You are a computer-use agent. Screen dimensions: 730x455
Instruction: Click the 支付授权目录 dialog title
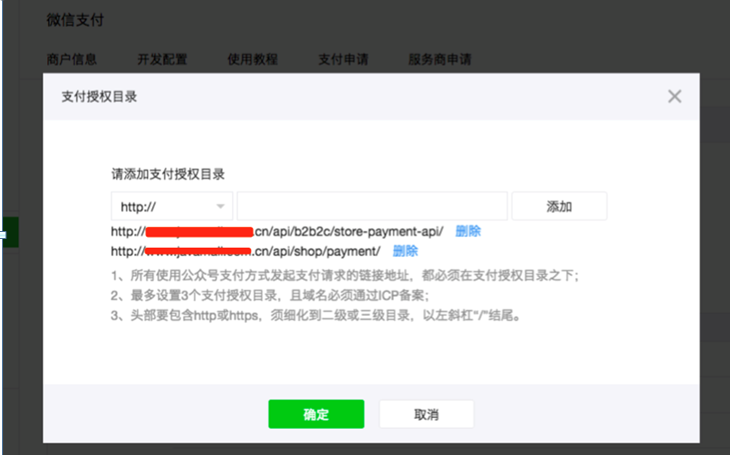pos(99,97)
